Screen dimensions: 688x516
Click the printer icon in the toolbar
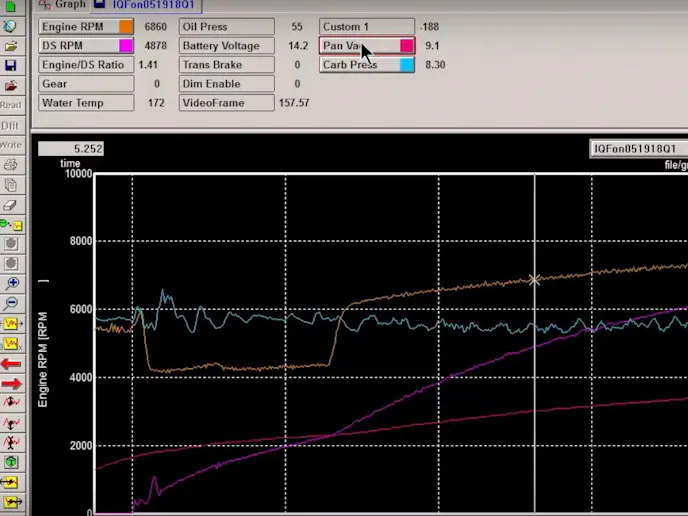pyautogui.click(x=11, y=165)
